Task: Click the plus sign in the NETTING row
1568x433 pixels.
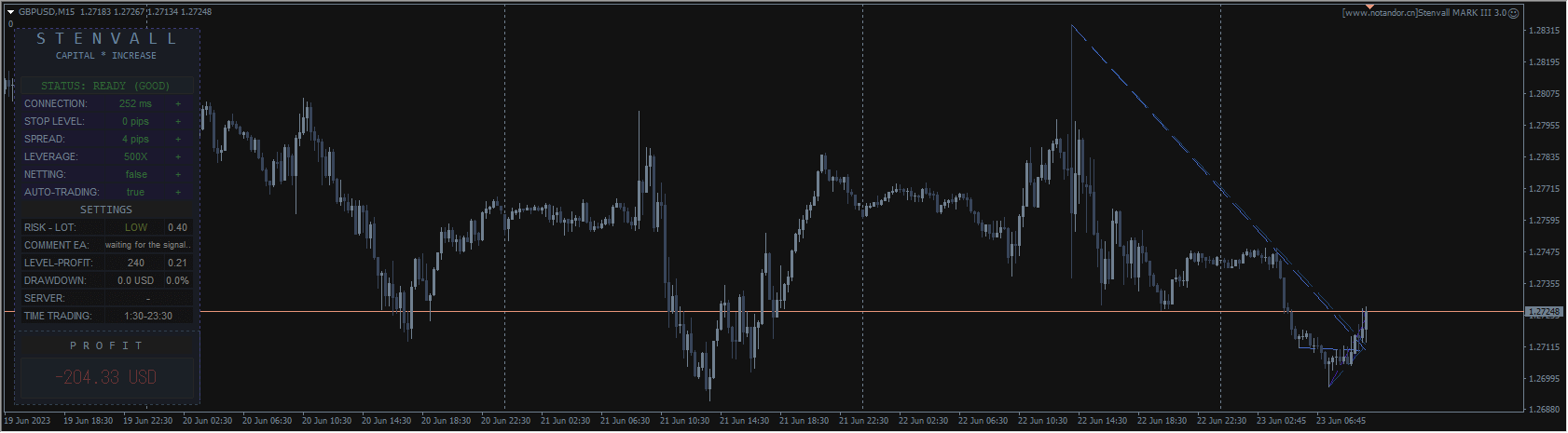Action: click(178, 175)
